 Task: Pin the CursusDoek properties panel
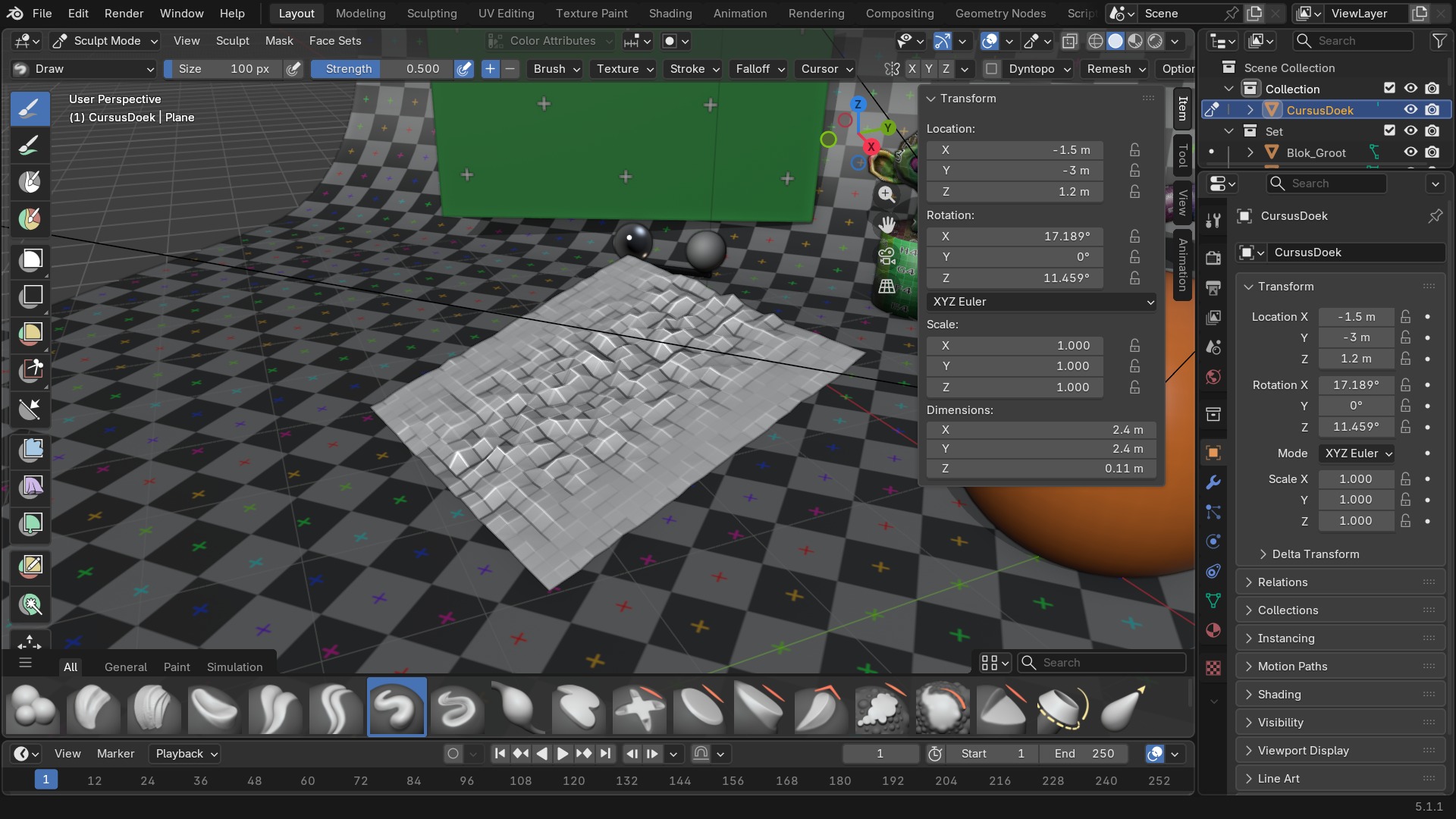(x=1435, y=216)
